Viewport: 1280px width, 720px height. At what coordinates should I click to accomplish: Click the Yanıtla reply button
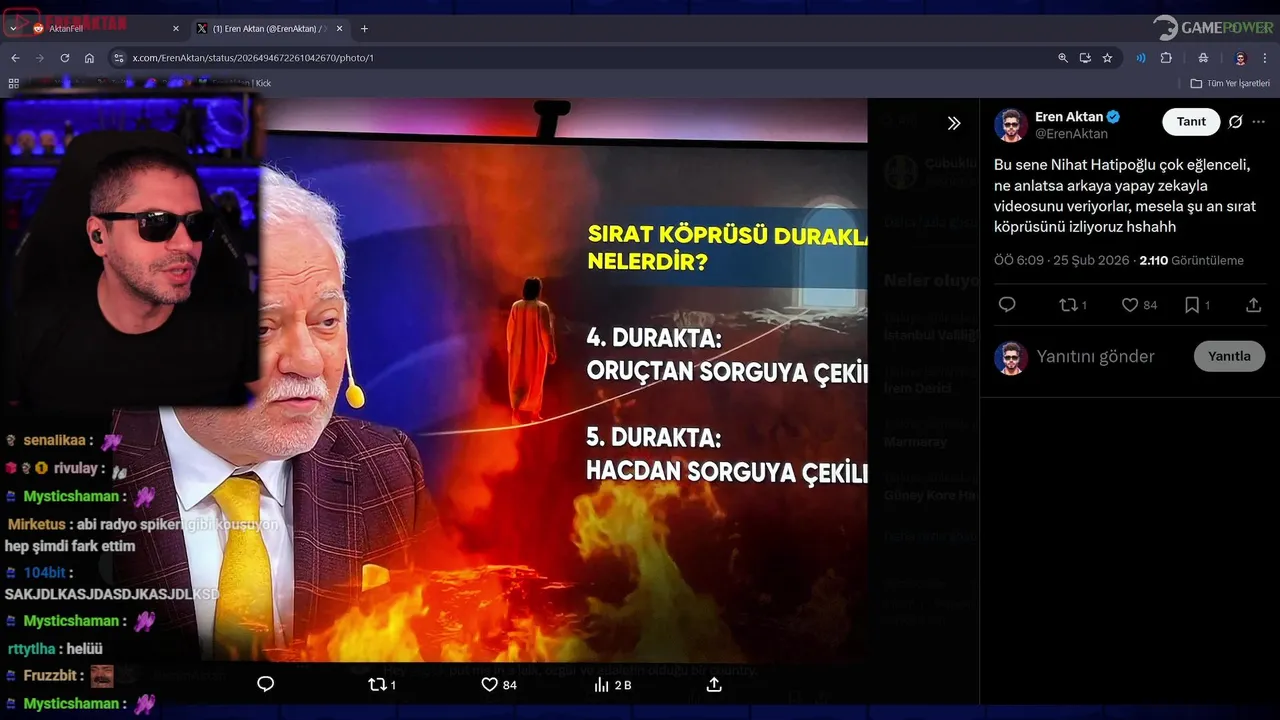[1229, 356]
